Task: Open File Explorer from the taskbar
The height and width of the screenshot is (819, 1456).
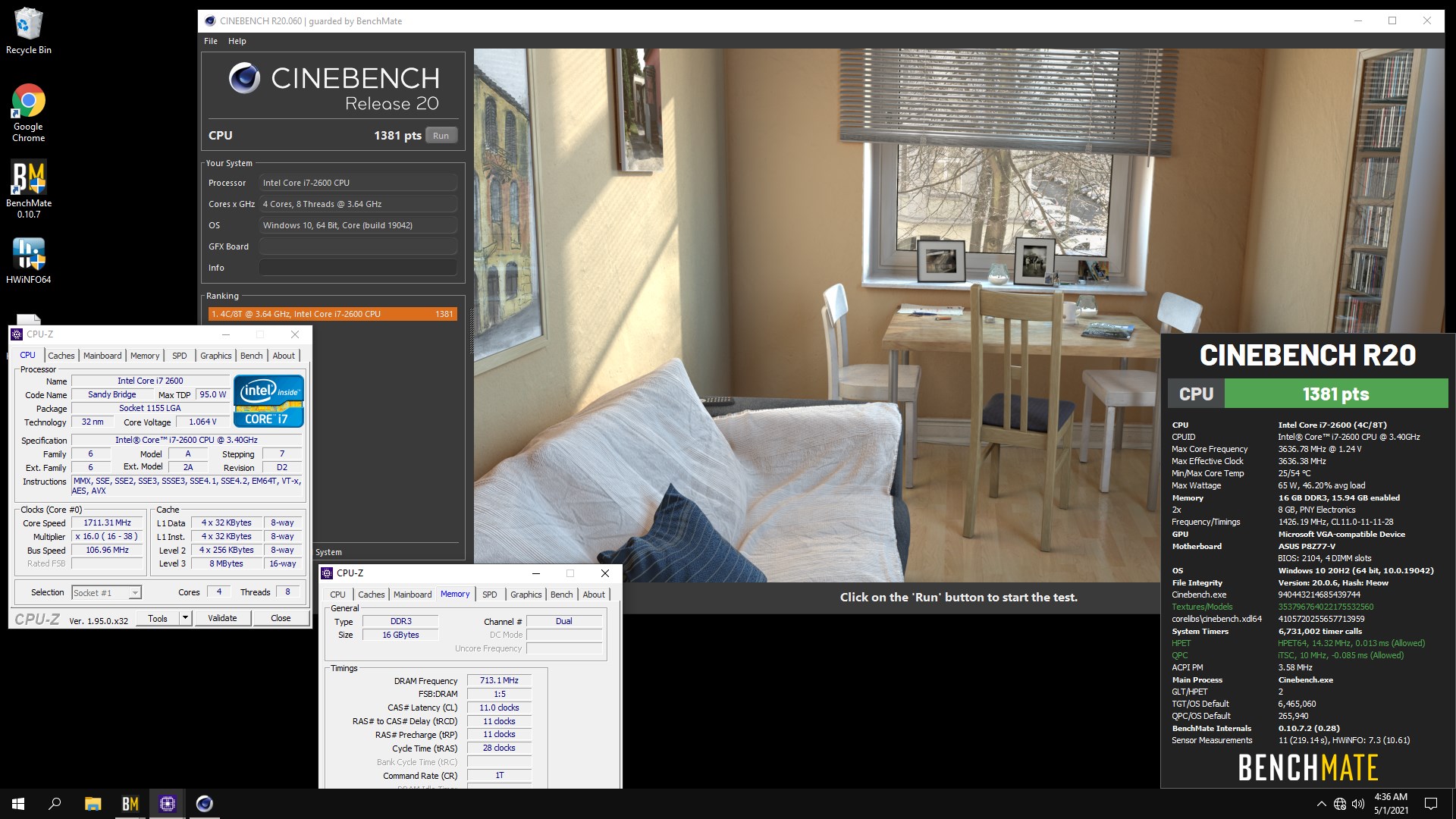Action: [93, 804]
